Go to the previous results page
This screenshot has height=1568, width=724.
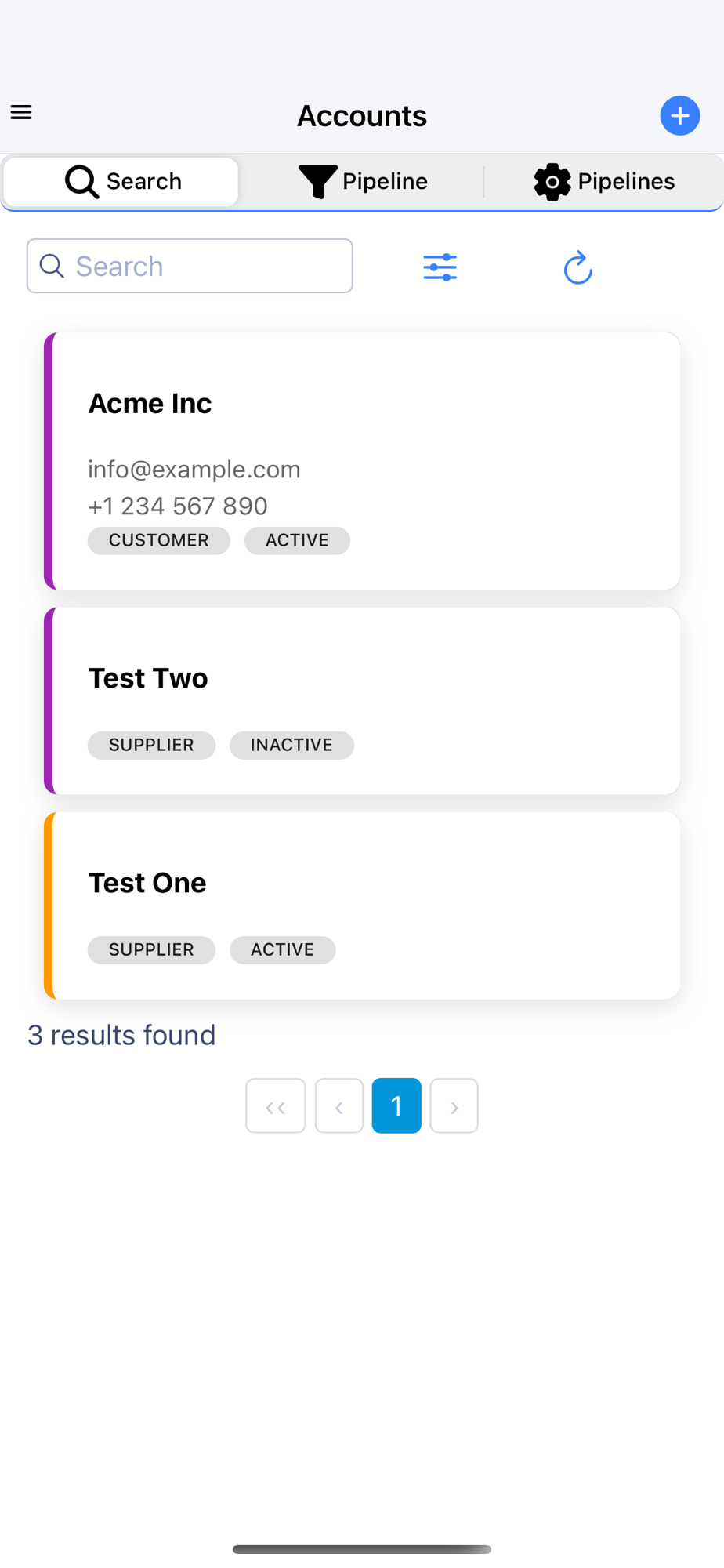pos(339,1106)
